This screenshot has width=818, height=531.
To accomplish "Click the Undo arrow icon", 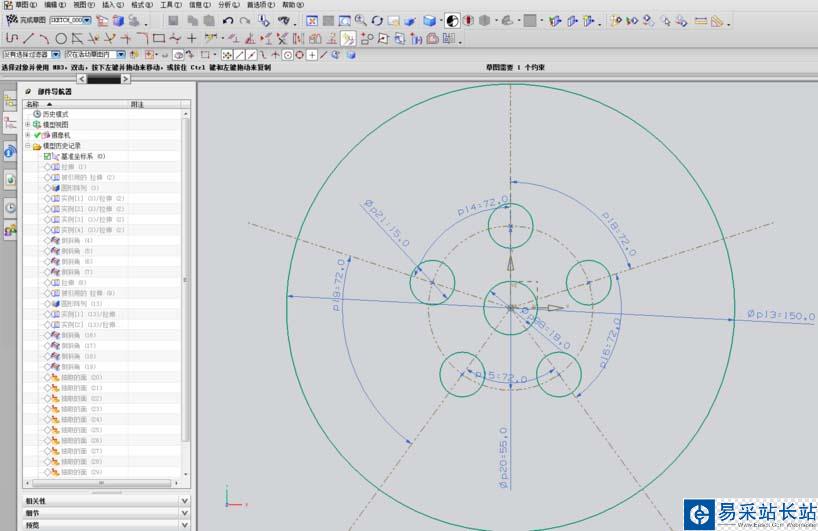I will (x=228, y=20).
